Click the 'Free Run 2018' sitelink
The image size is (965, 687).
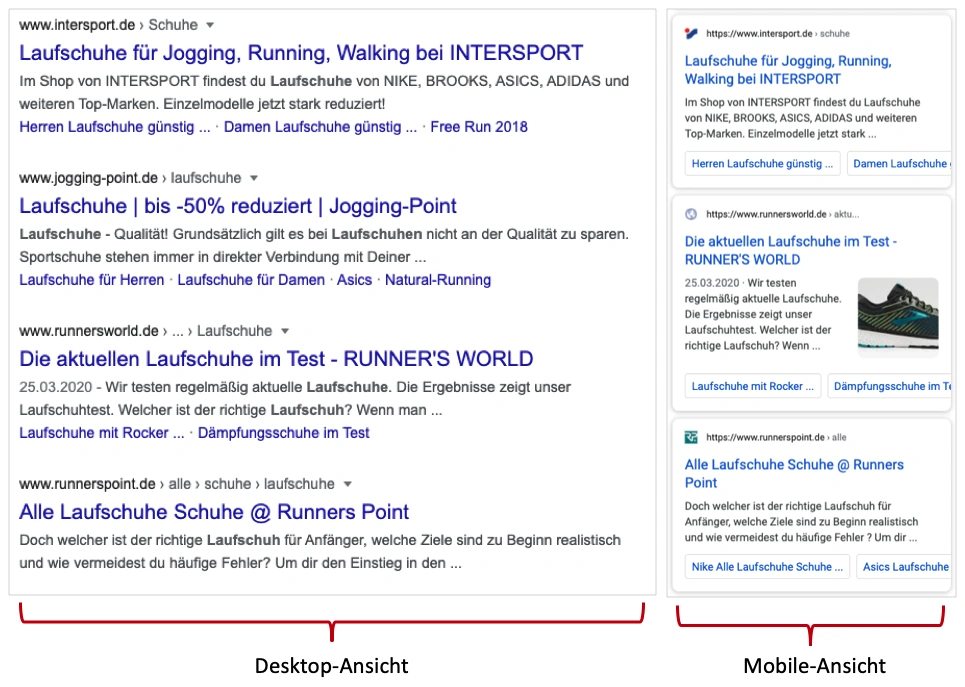(x=479, y=127)
